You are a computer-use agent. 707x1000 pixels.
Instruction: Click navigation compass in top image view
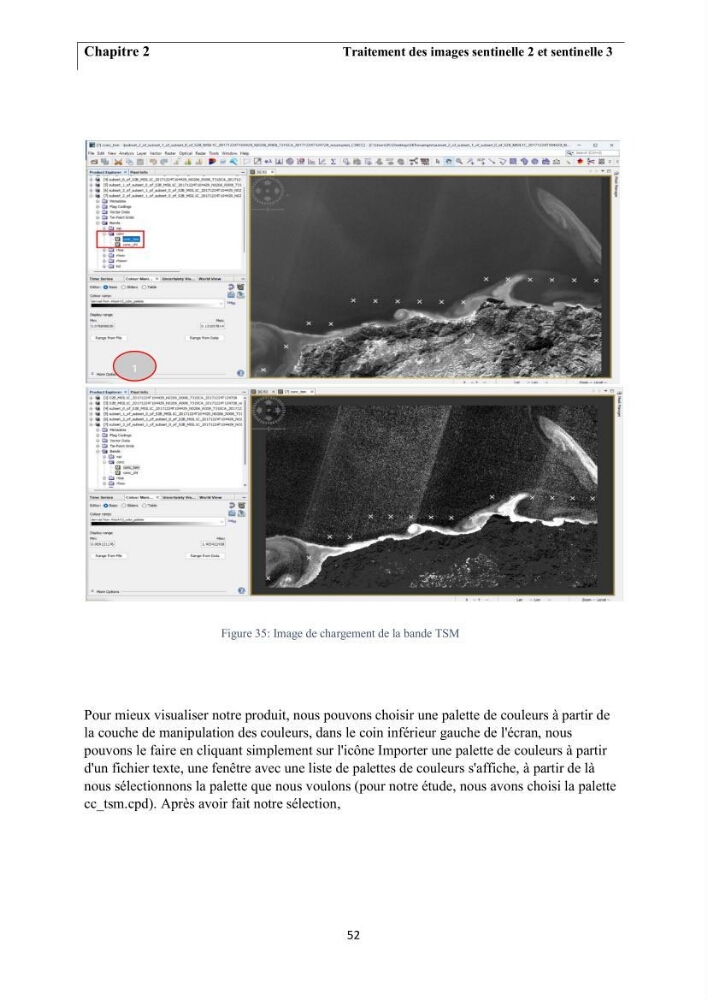(268, 191)
